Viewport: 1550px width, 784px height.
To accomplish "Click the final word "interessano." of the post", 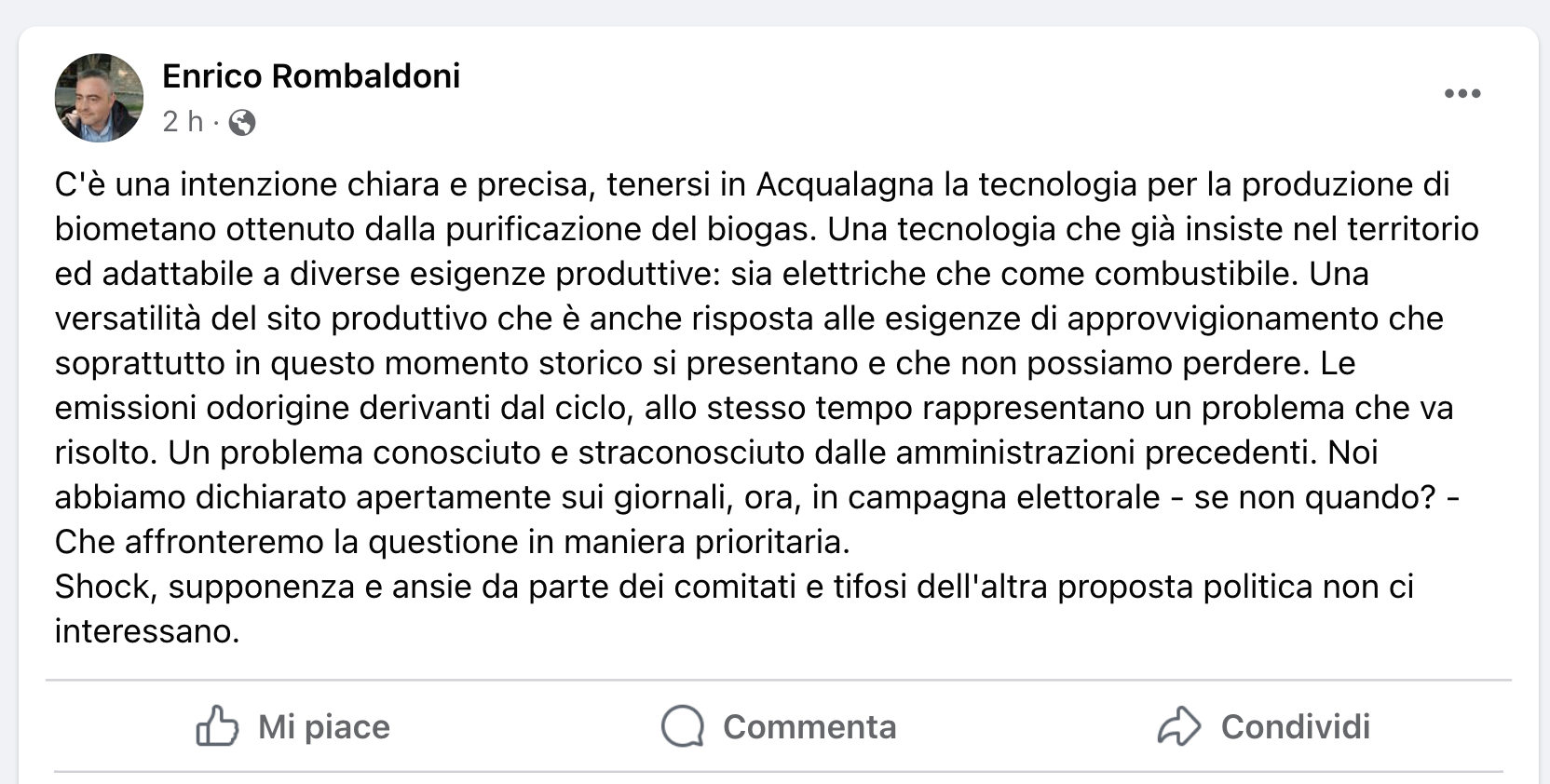I will coord(147,631).
